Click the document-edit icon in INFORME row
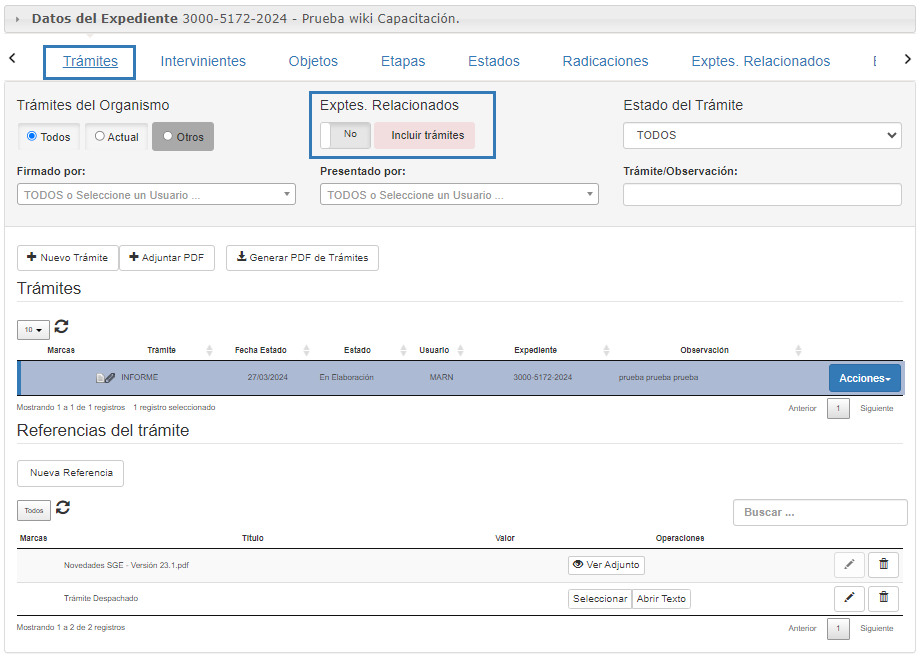This screenshot has width=921, height=660. (x=105, y=378)
